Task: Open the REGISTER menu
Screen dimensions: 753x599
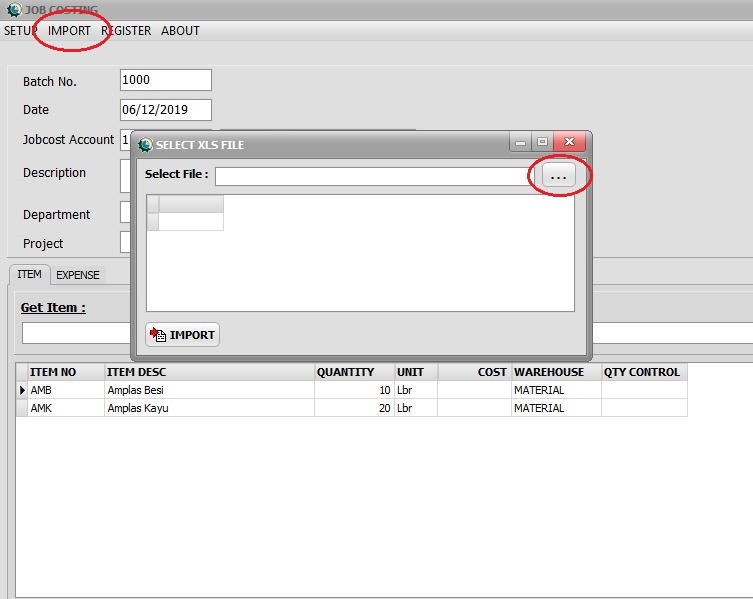Action: pyautogui.click(x=126, y=31)
